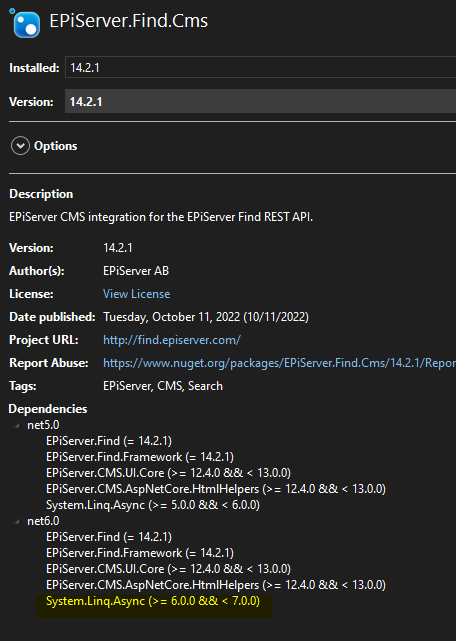Select EPiServer.CMS.UI.Core under net5.0

[x=168, y=473]
